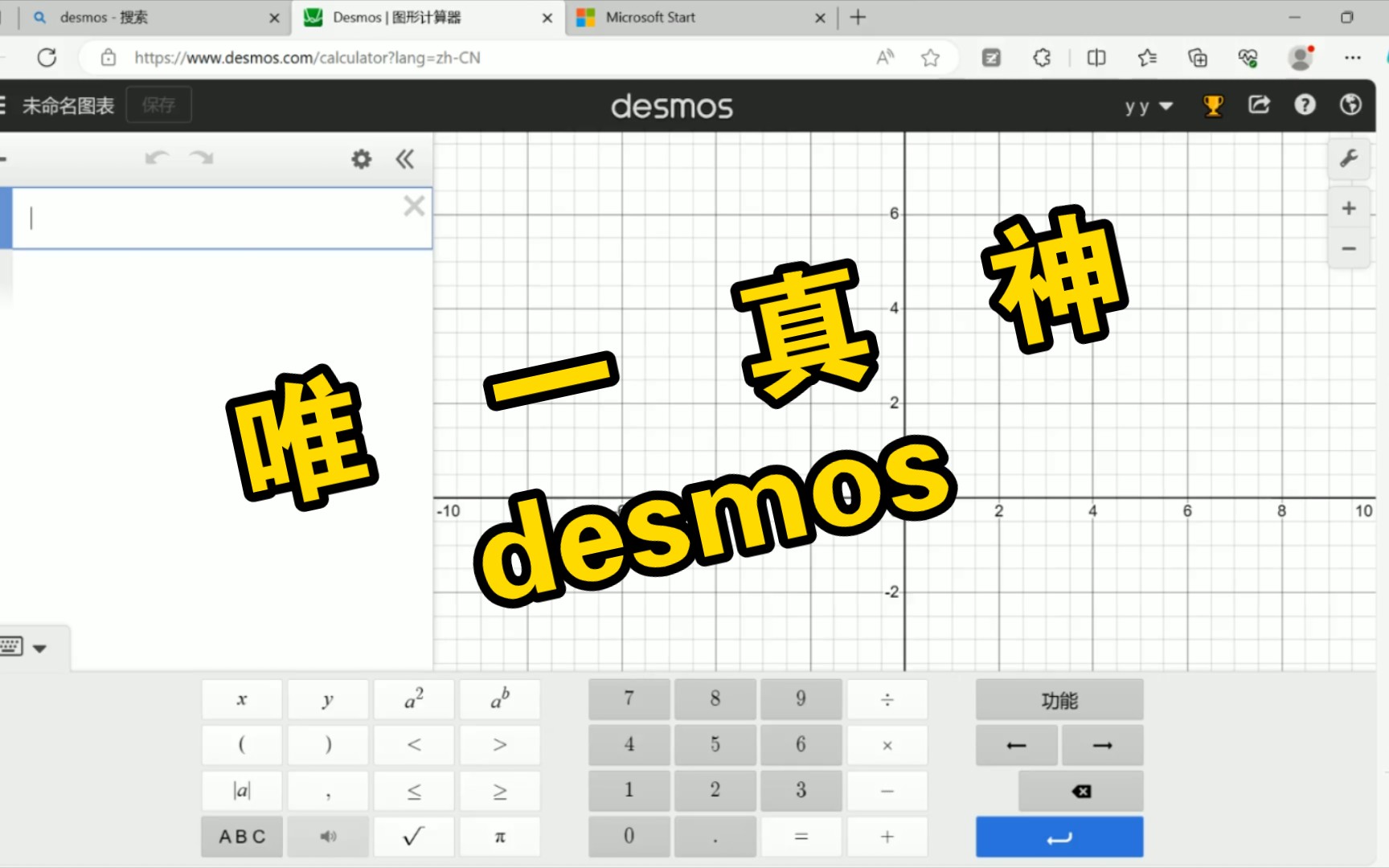Insert greater-than-or-equal sign
The width and height of the screenshot is (1389, 868).
click(500, 791)
